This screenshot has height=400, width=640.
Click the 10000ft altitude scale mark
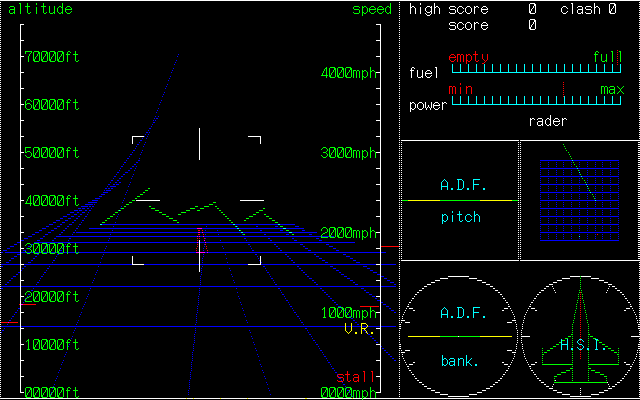51,344
